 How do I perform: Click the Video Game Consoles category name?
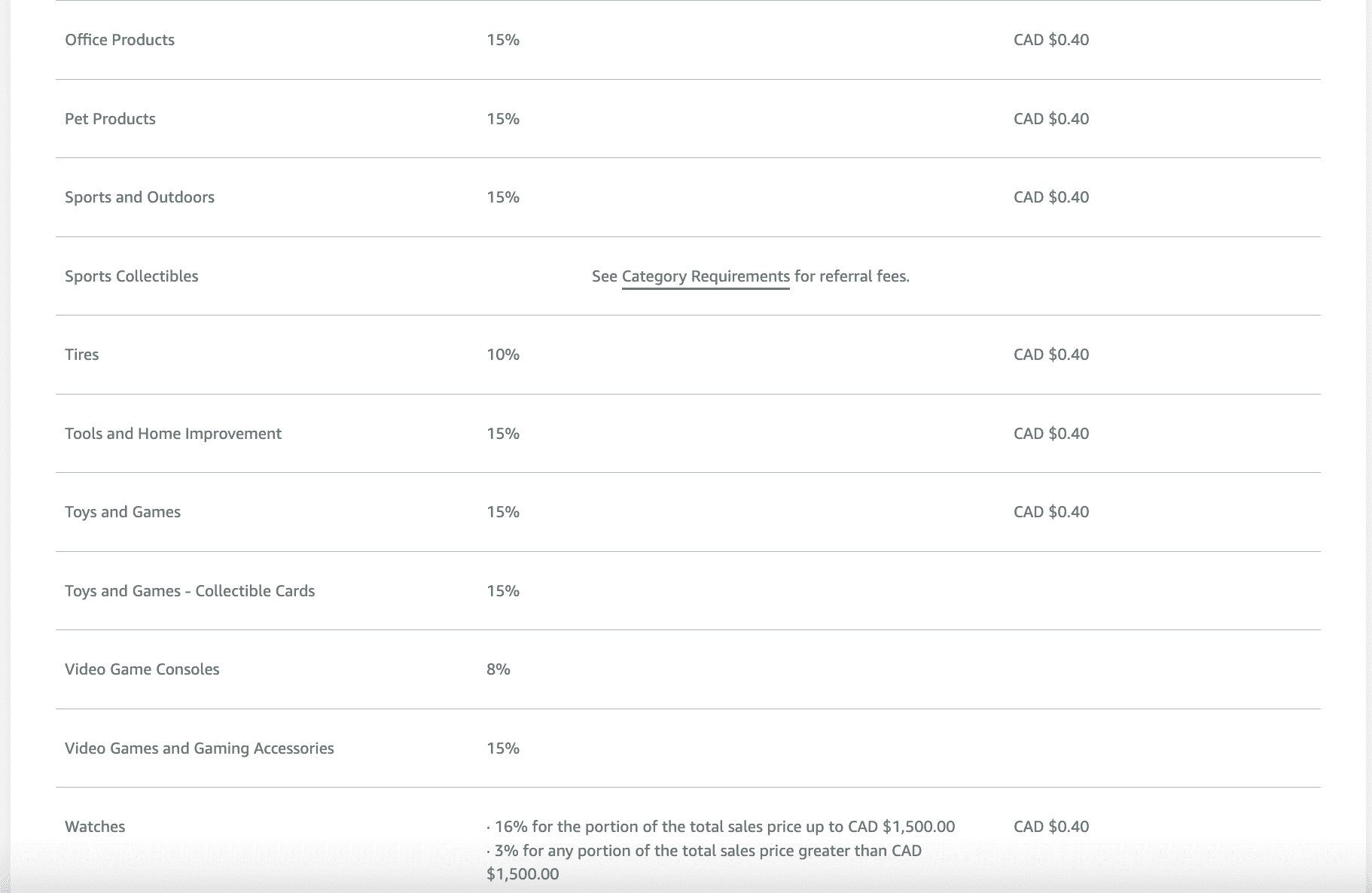(142, 669)
